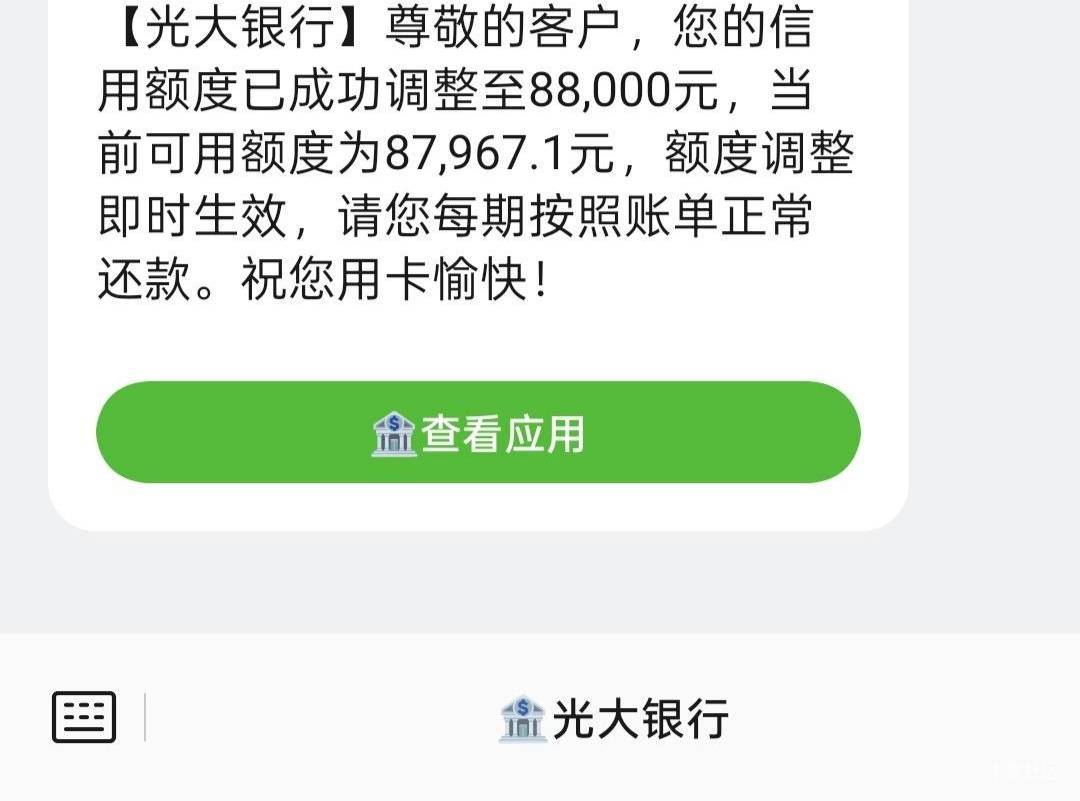
Task: Click the 还款 word in message
Action: (x=145, y=278)
